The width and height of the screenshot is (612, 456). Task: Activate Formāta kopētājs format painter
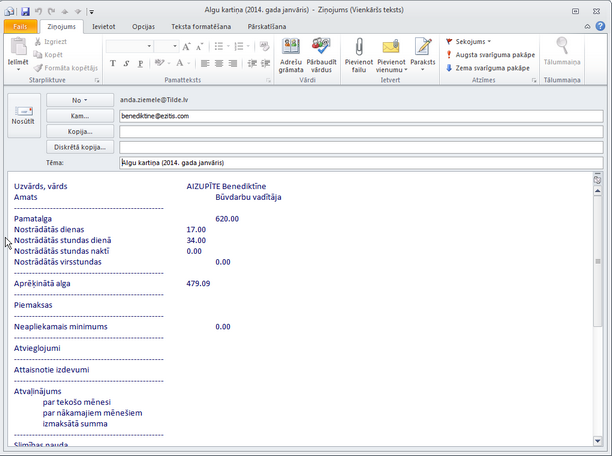click(x=66, y=68)
